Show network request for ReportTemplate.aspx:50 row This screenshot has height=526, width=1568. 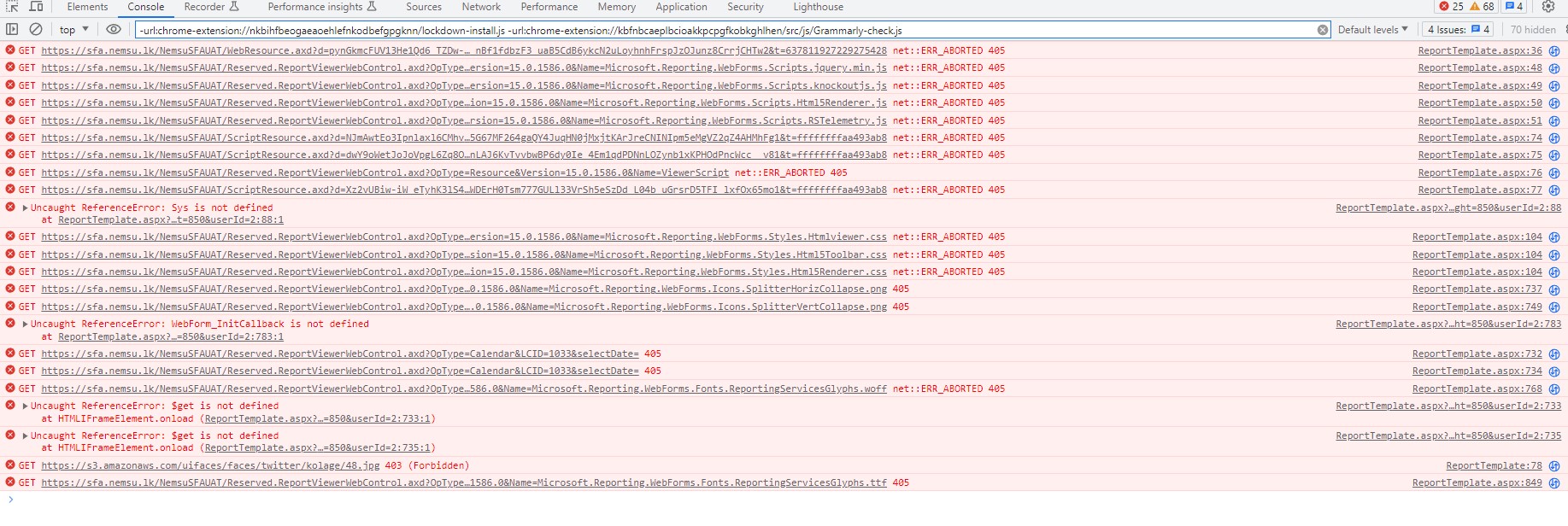pyautogui.click(x=1554, y=102)
